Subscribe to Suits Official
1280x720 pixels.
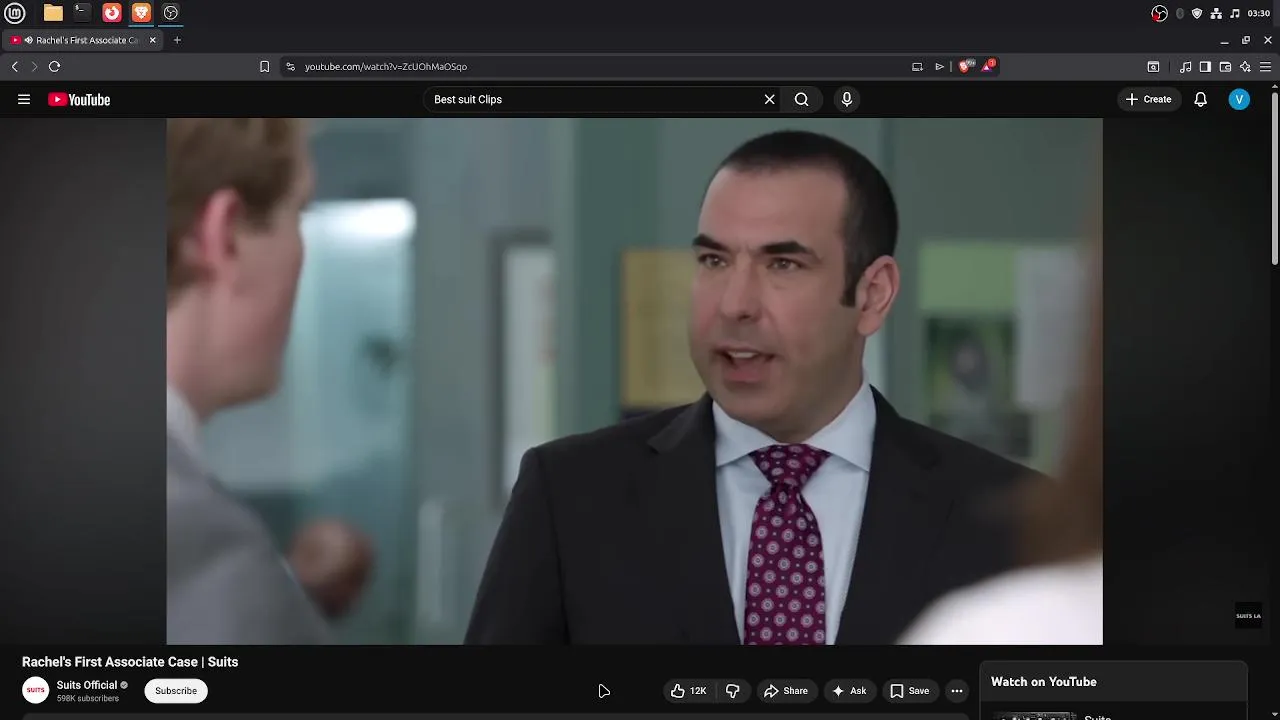[176, 691]
